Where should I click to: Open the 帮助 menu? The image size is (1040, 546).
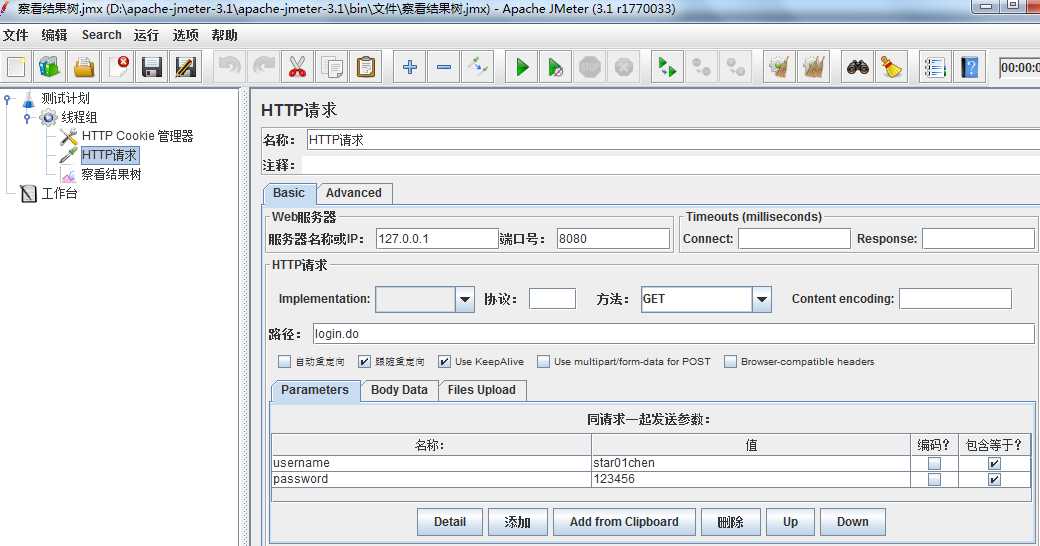click(x=224, y=35)
